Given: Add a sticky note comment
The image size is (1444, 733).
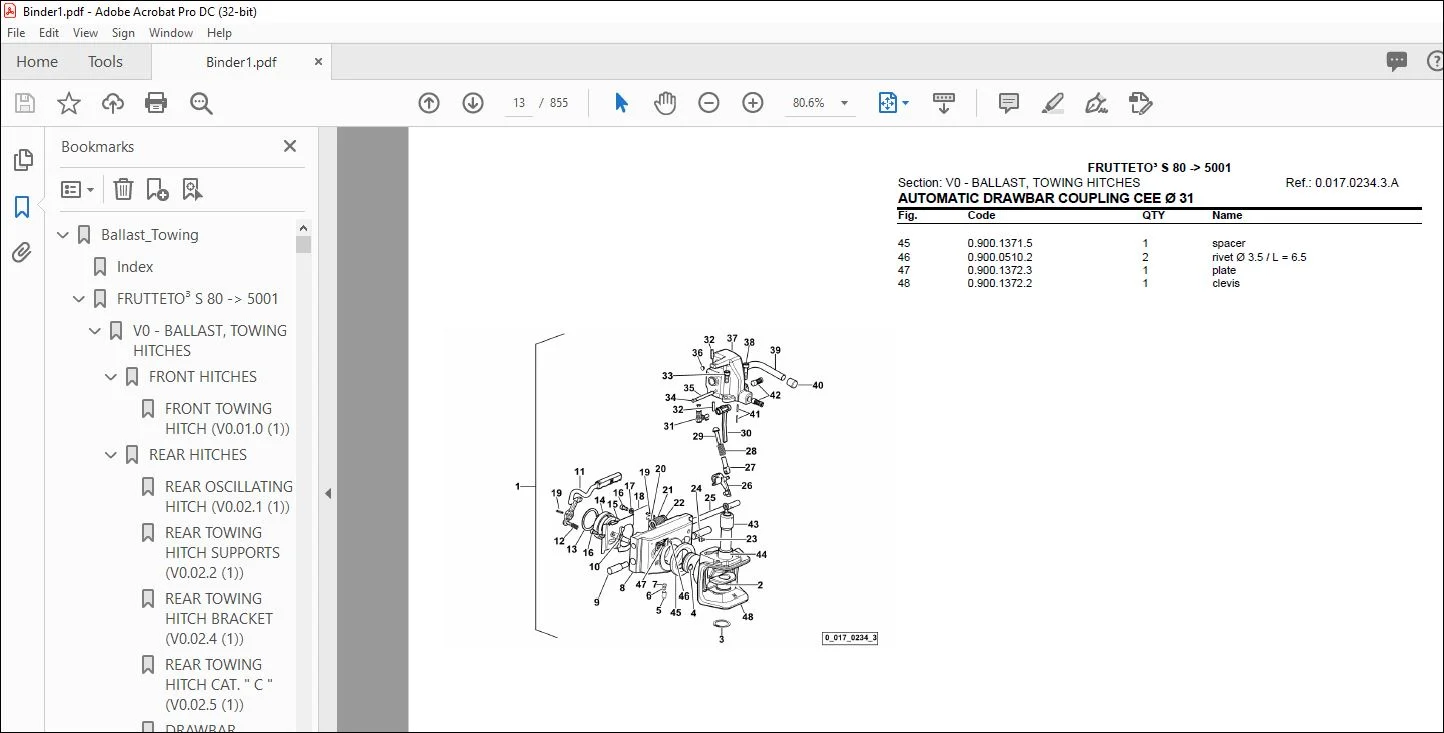Looking at the screenshot, I should 1009,103.
